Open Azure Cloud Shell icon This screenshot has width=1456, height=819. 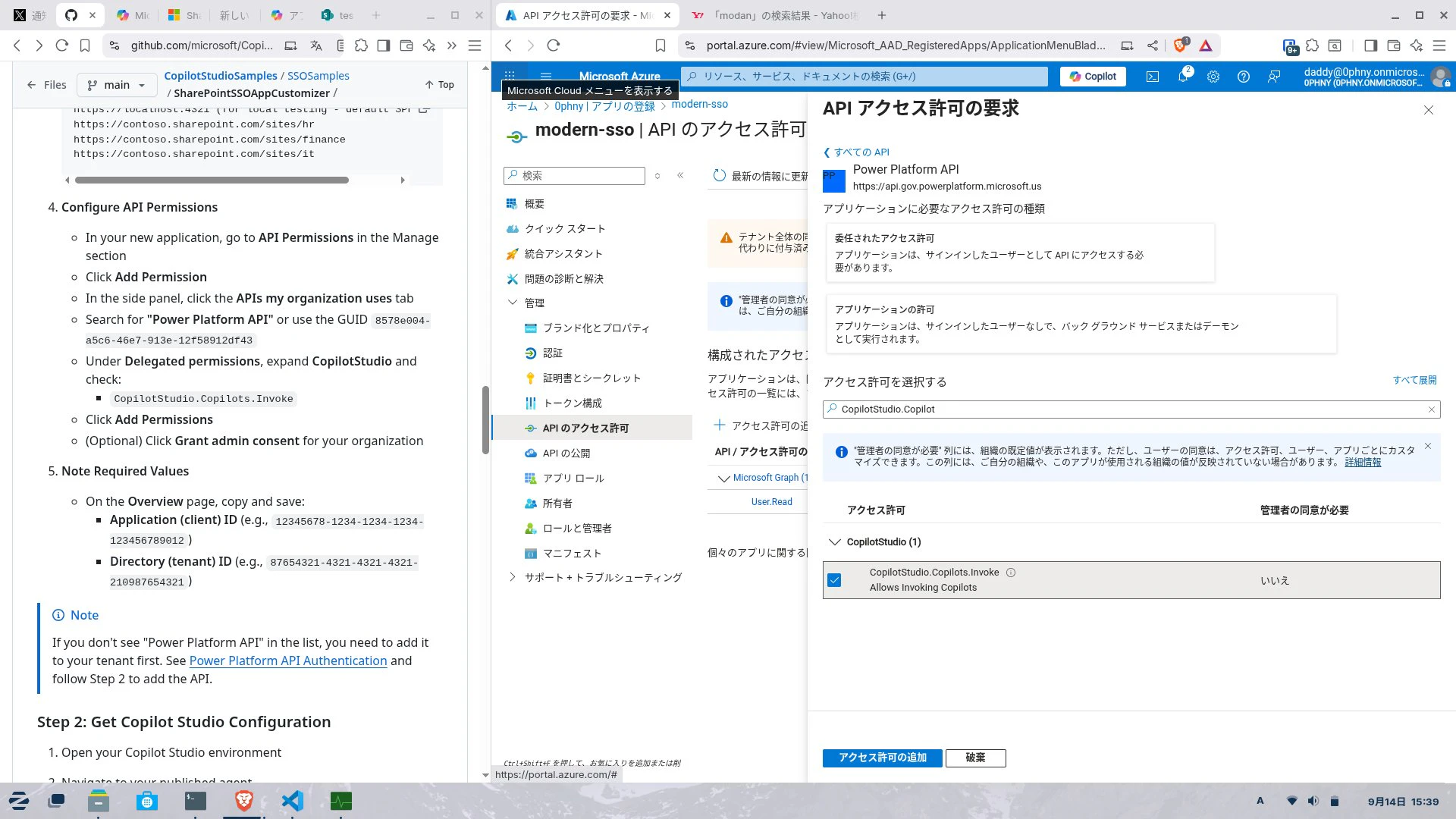point(1153,77)
